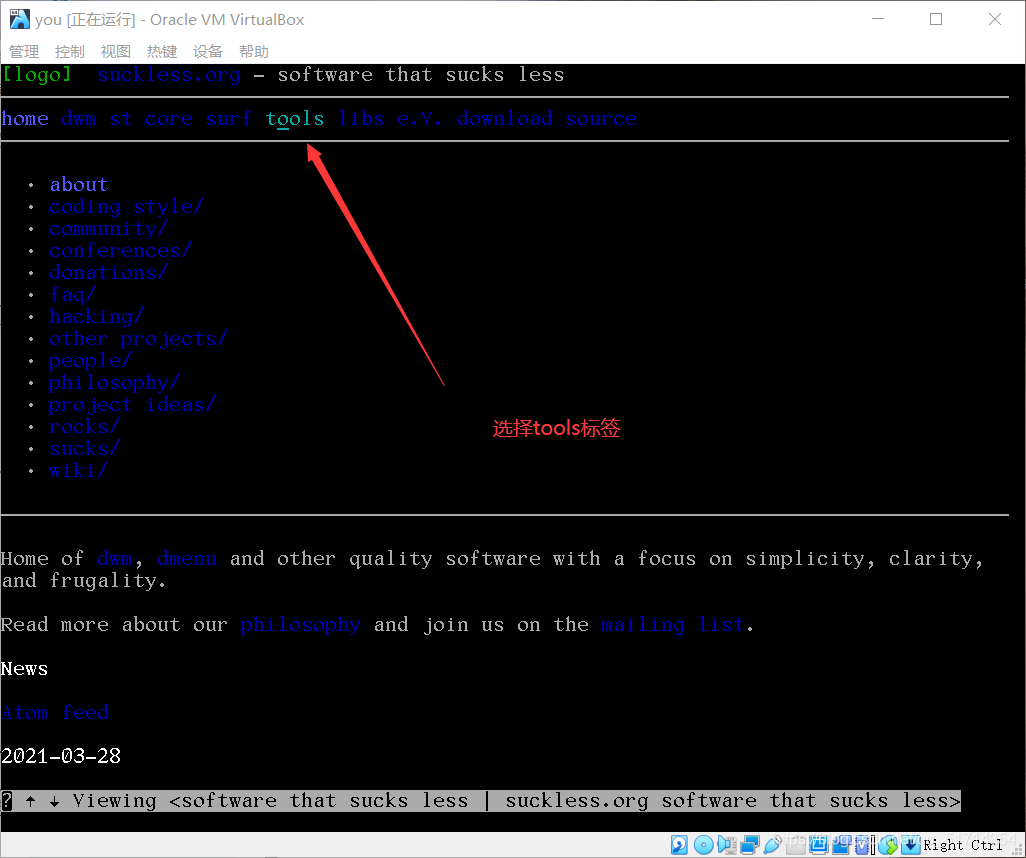Click the network adapter status icon
The height and width of the screenshot is (858, 1026).
(x=750, y=845)
